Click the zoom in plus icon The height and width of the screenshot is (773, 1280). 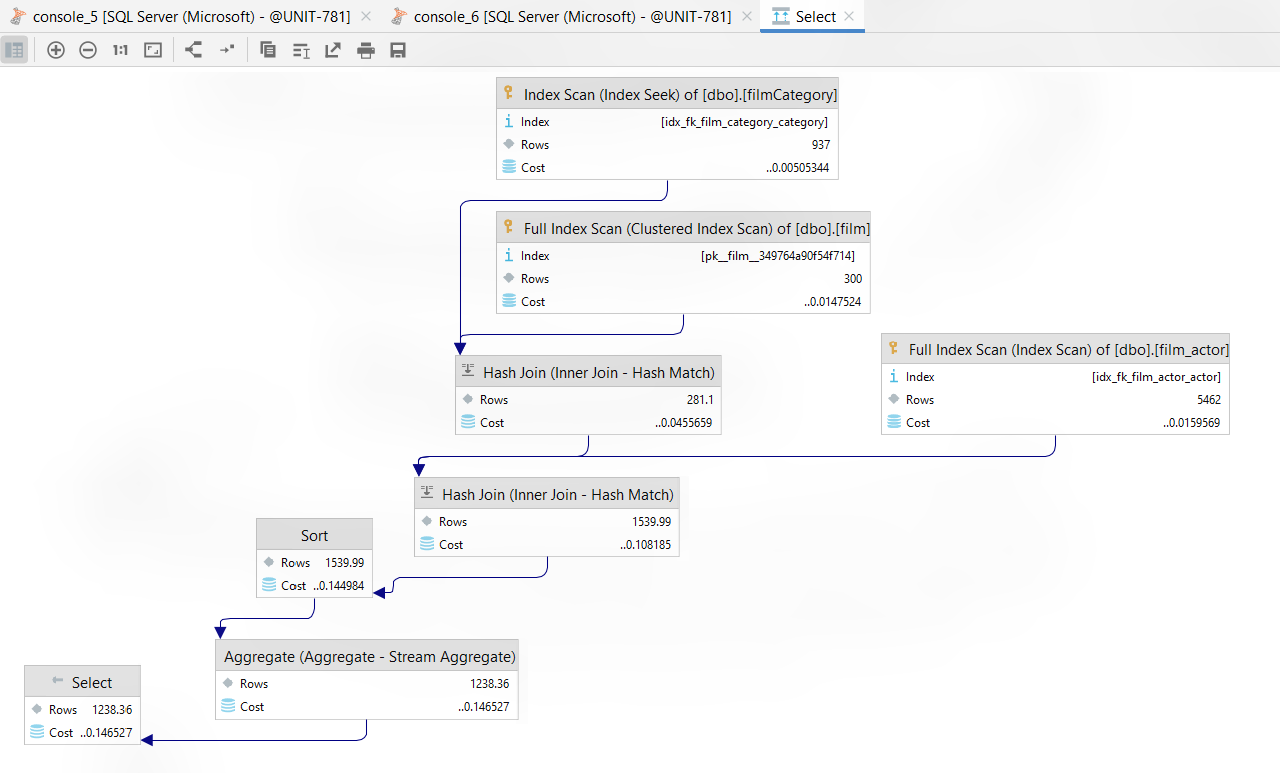click(56, 50)
